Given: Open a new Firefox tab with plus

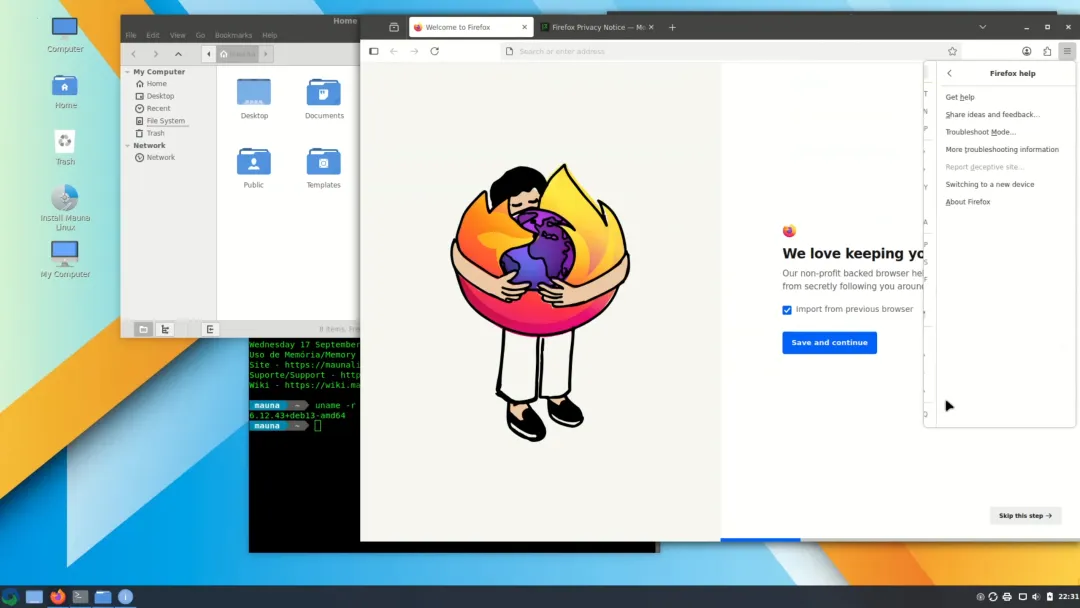Looking at the screenshot, I should (672, 28).
